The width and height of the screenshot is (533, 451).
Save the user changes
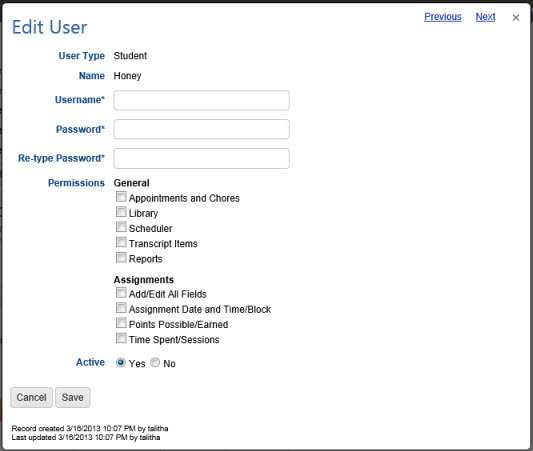(72, 397)
